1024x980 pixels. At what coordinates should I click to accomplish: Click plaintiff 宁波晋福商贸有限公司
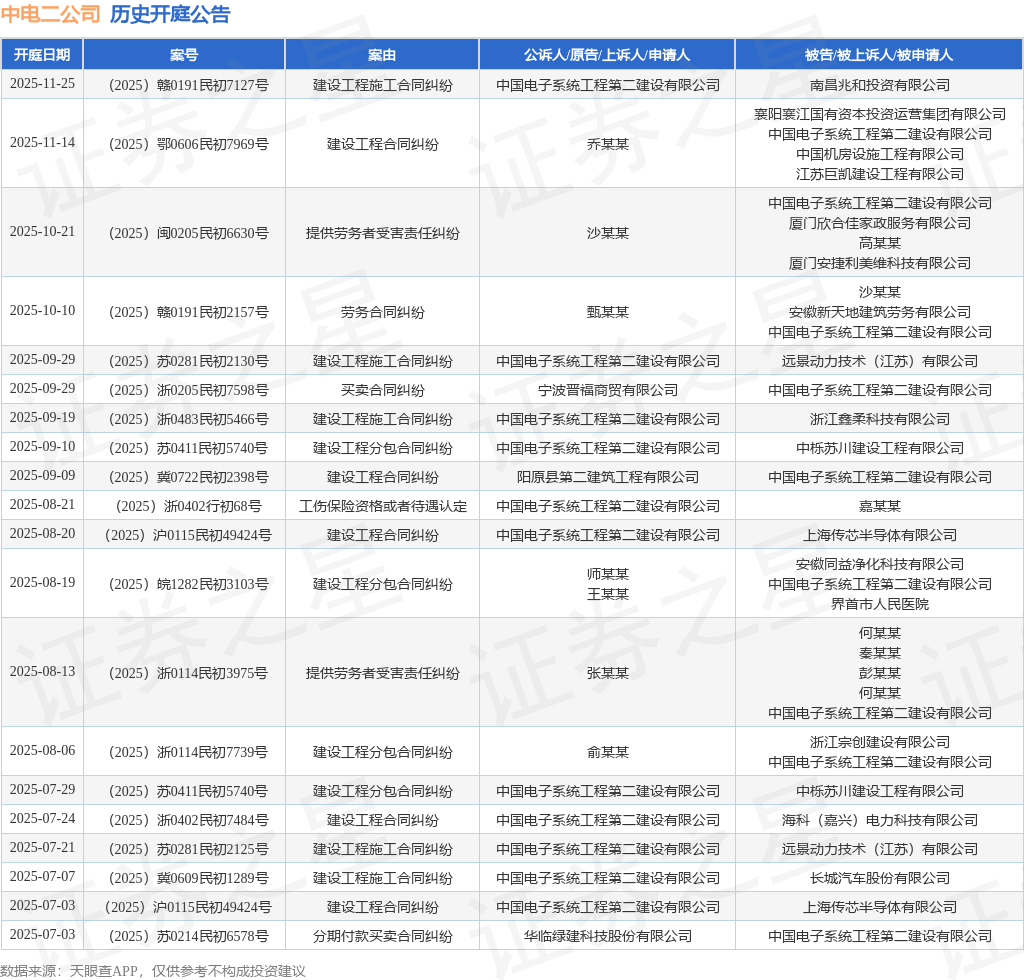[607, 390]
